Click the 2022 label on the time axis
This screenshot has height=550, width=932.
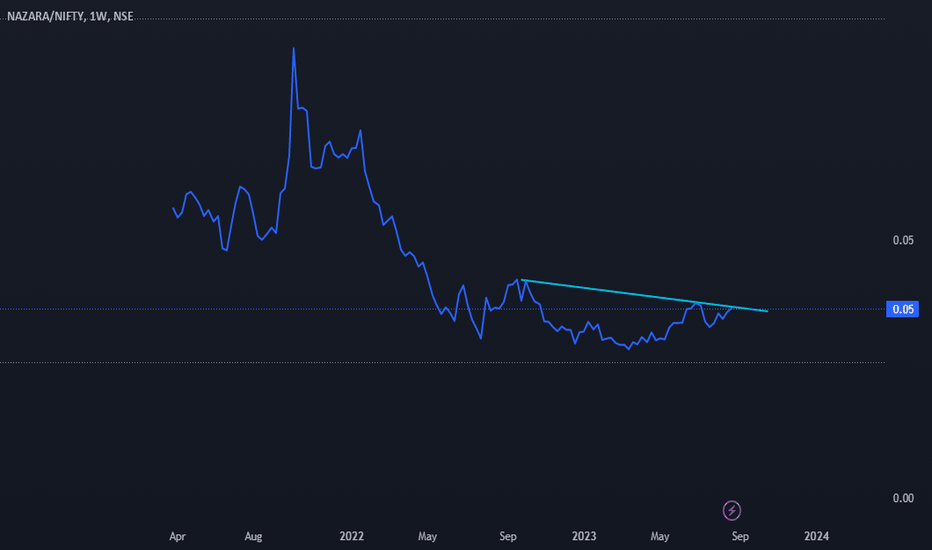pos(351,536)
